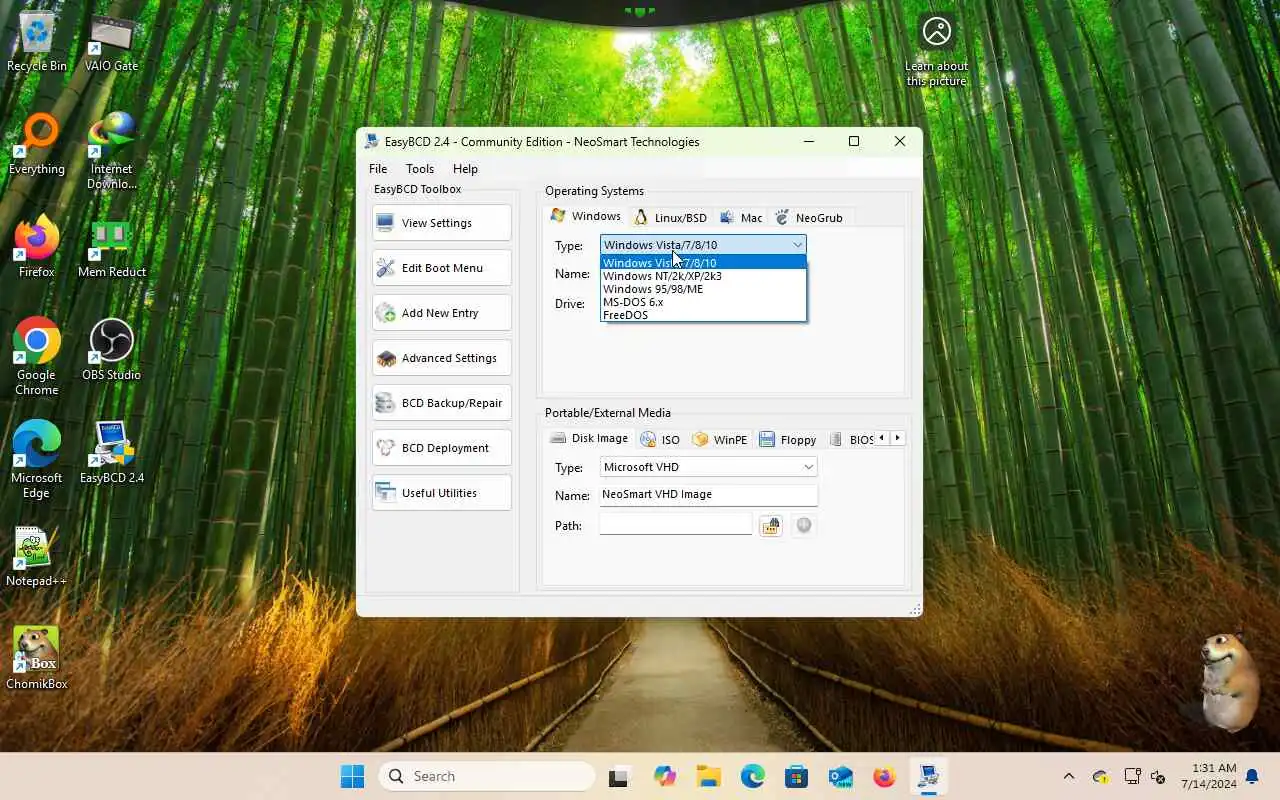Select Windows Vista/7/8/10 highlighted list option
Viewport: 1280px width, 800px height.
(703, 263)
